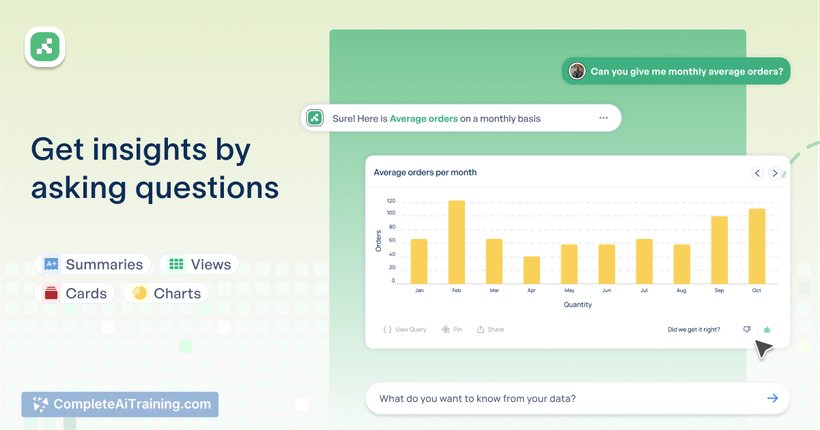
Task: Go to next chart with right chevron
Action: click(775, 173)
